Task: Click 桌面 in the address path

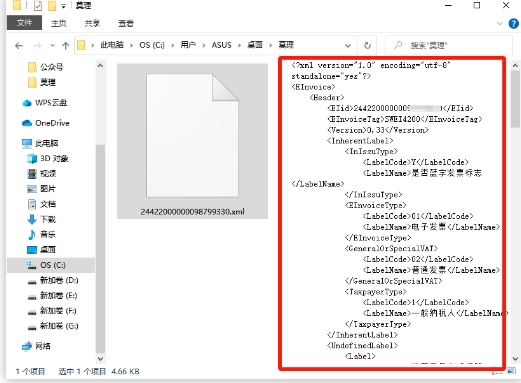Action: 255,45
